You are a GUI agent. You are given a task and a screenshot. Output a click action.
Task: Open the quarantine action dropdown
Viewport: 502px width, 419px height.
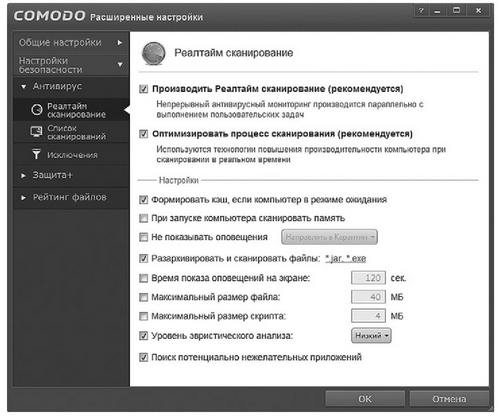(329, 237)
